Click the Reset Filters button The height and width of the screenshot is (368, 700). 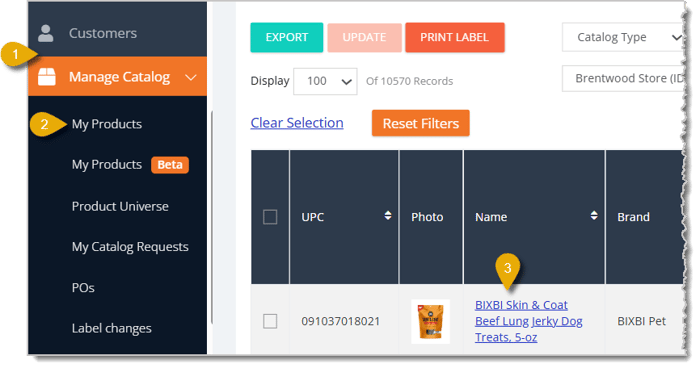[421, 123]
